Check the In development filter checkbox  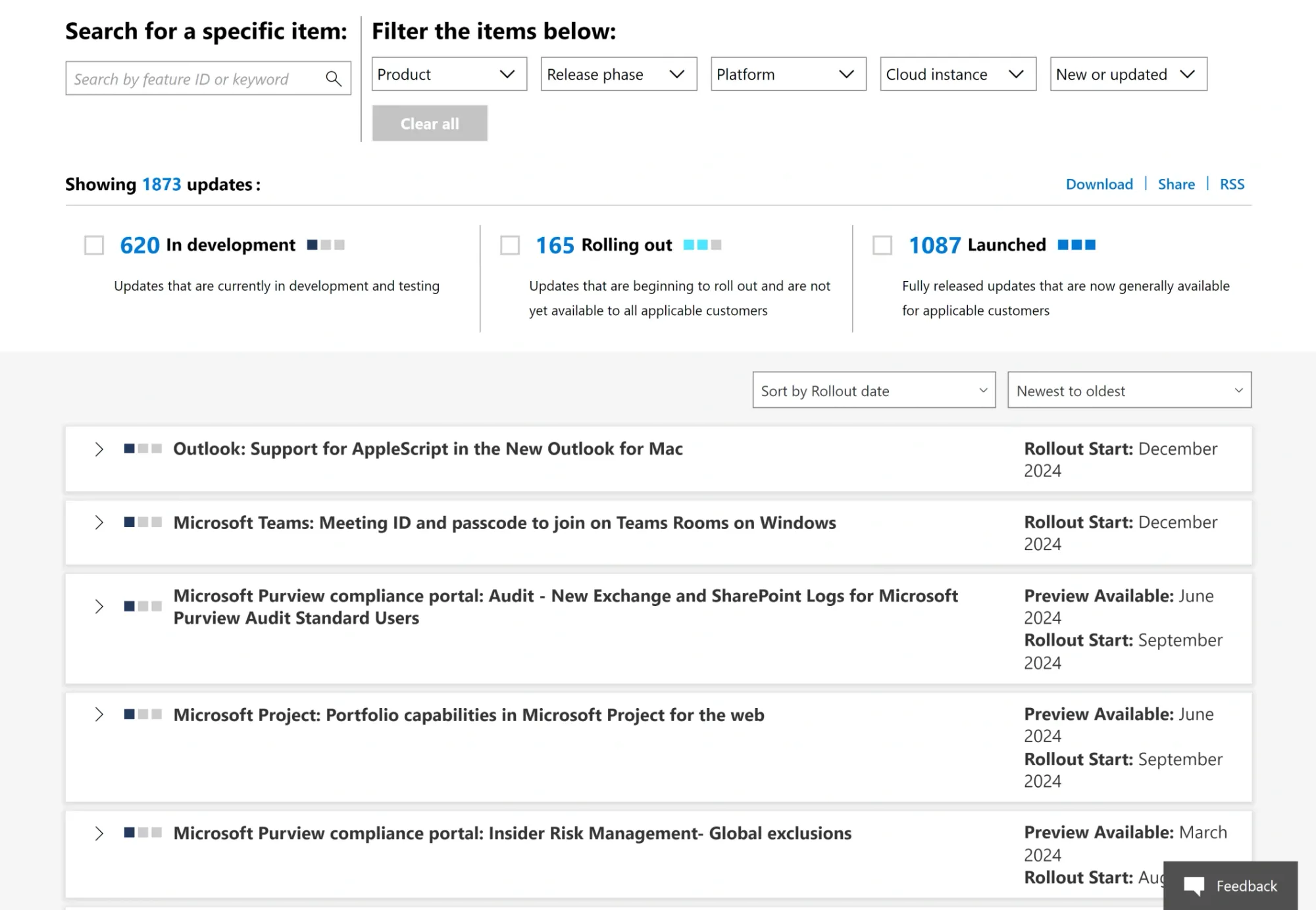(x=93, y=244)
